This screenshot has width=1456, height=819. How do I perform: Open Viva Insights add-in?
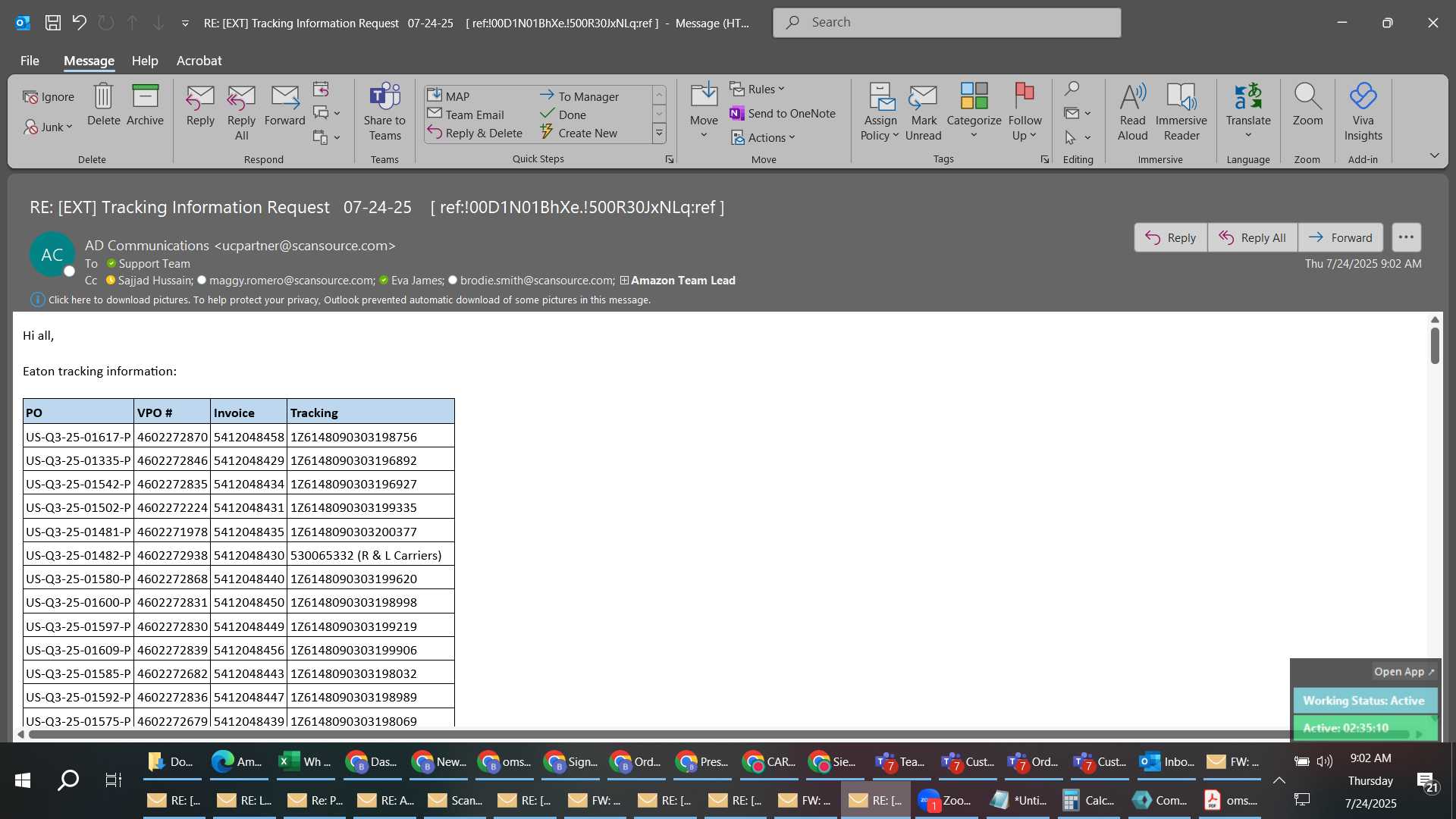[1363, 112]
